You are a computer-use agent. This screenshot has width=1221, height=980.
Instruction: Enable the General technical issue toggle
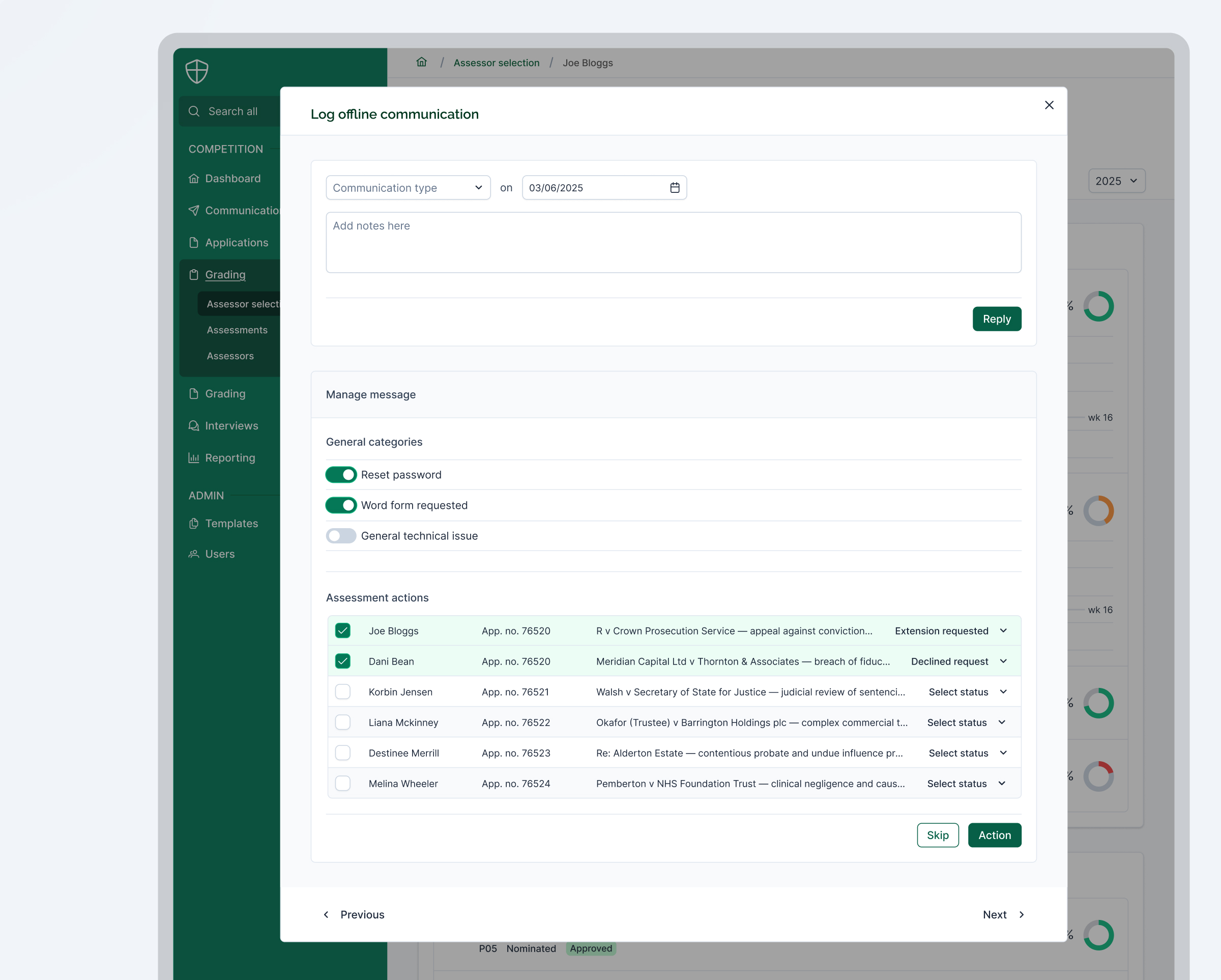[341, 536]
